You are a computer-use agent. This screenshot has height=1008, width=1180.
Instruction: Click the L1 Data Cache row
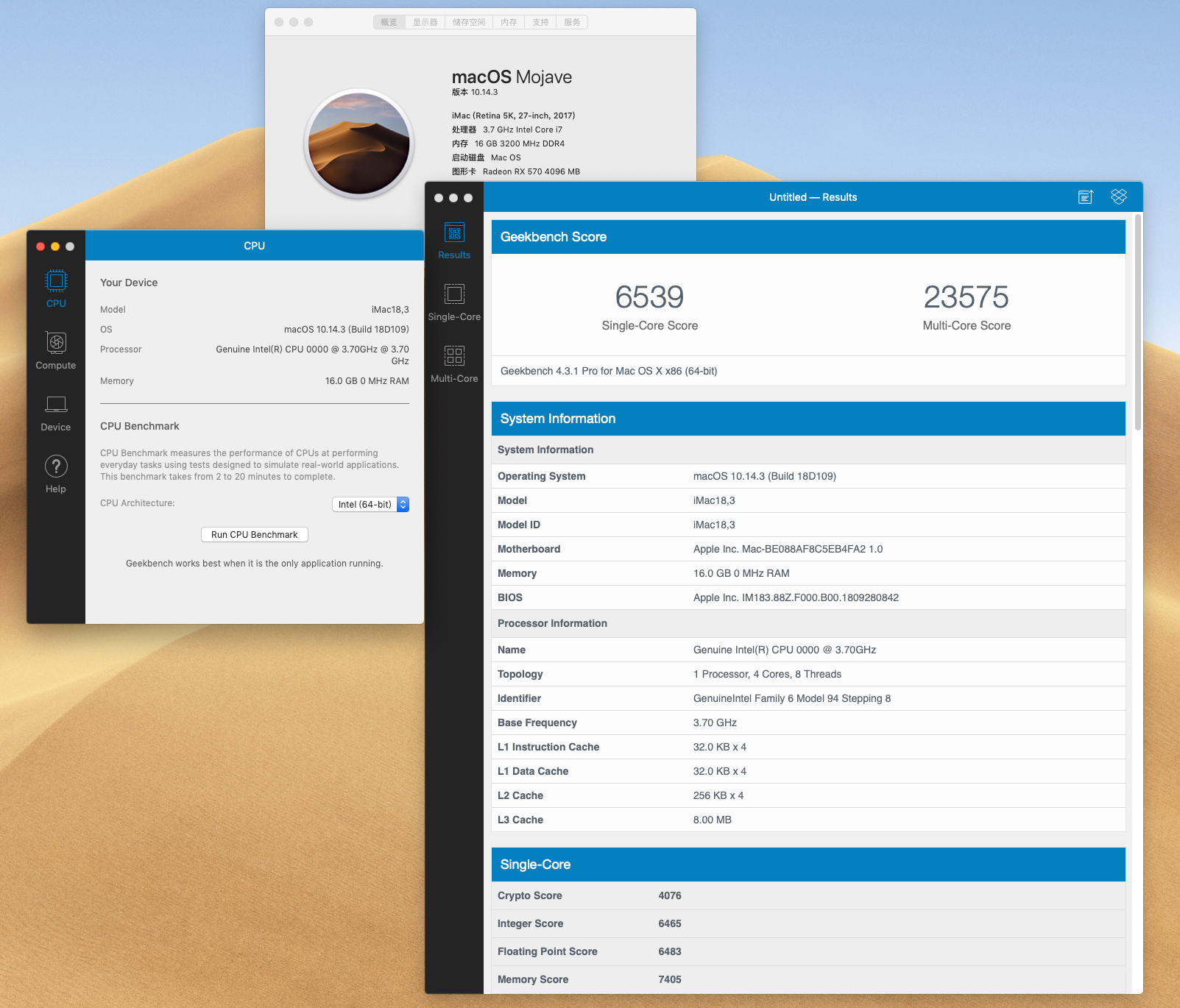(808, 771)
